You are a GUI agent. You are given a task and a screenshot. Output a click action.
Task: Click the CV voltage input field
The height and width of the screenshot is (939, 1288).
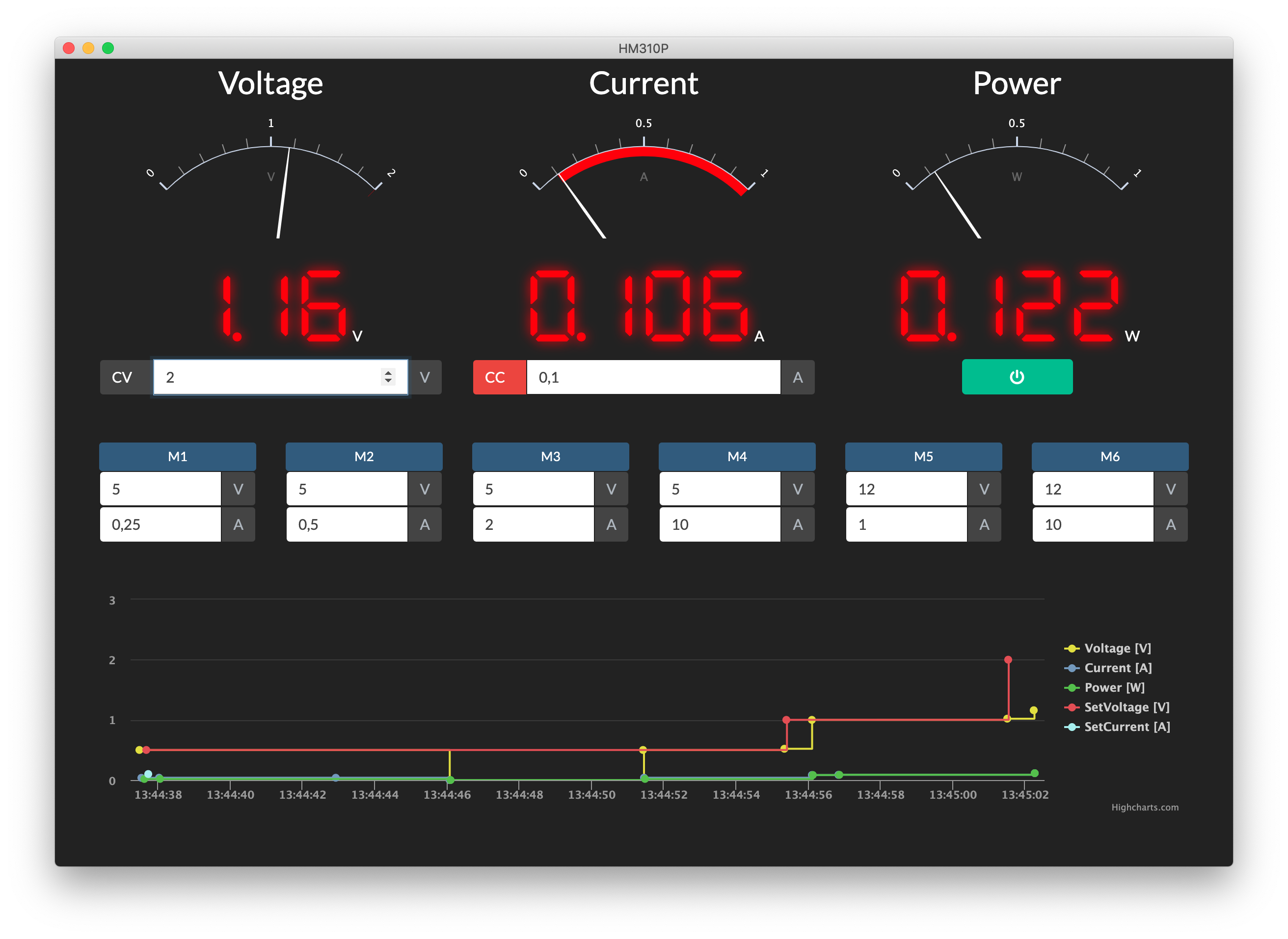267,377
